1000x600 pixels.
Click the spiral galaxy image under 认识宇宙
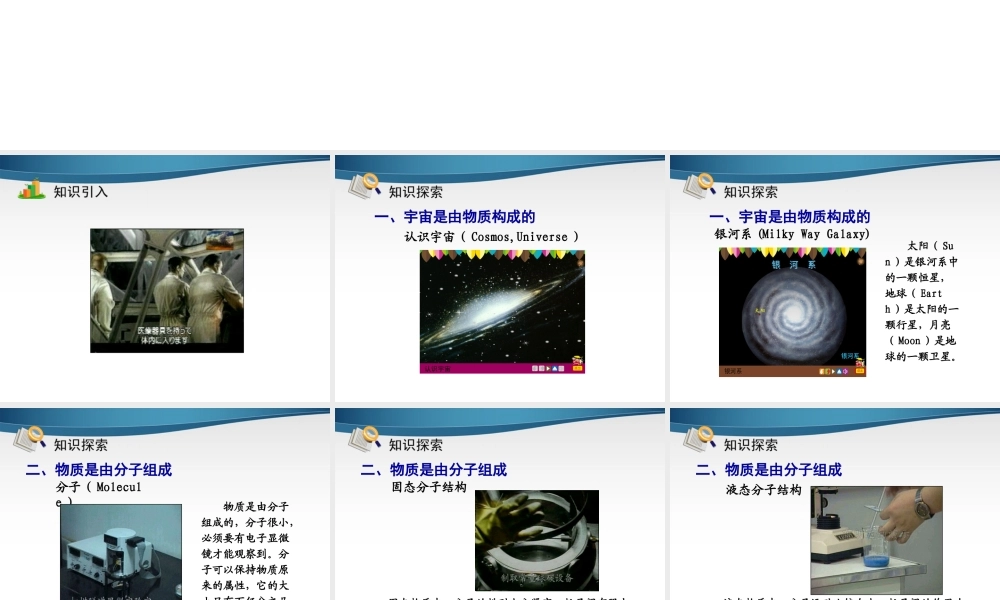pos(503,312)
